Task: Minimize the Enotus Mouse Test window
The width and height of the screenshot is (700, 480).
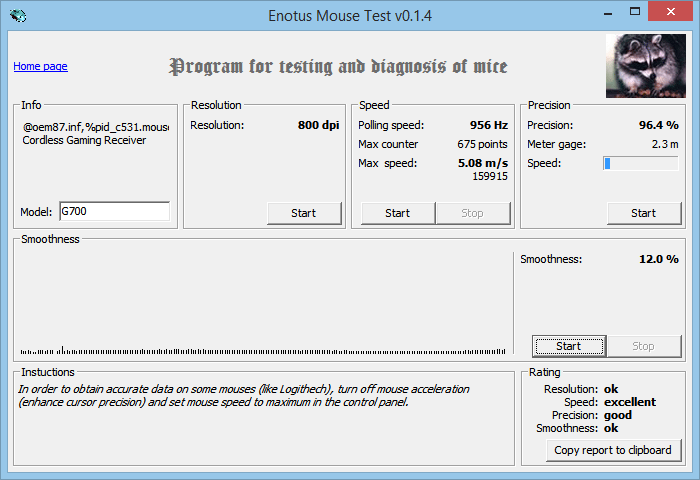Action: pos(608,13)
